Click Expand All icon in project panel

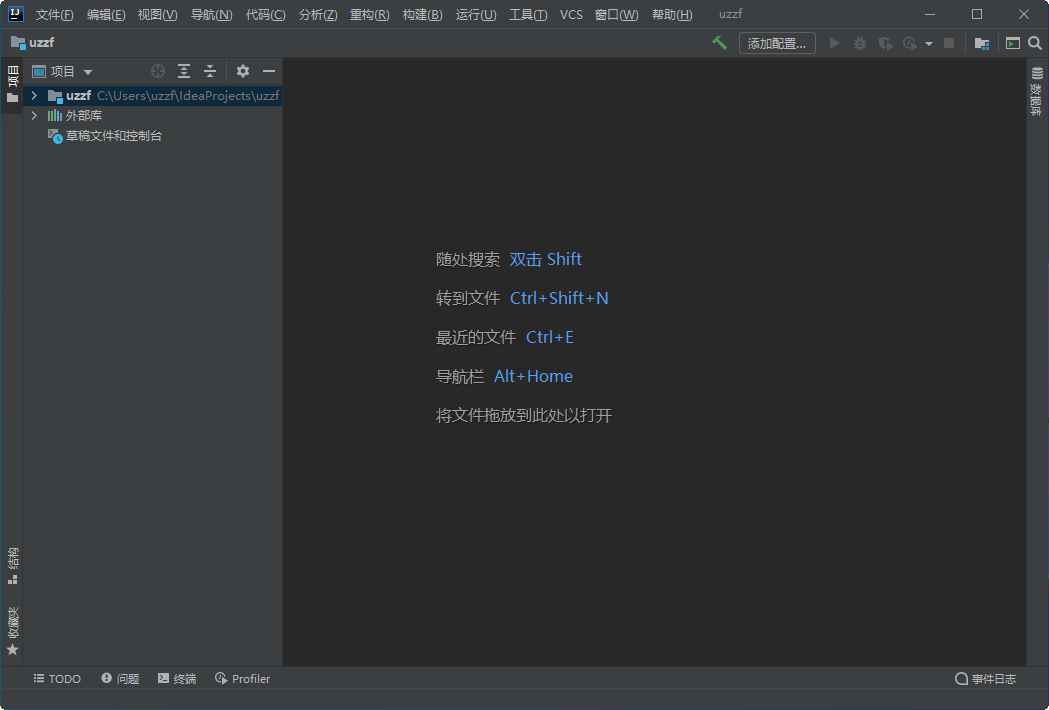point(184,71)
